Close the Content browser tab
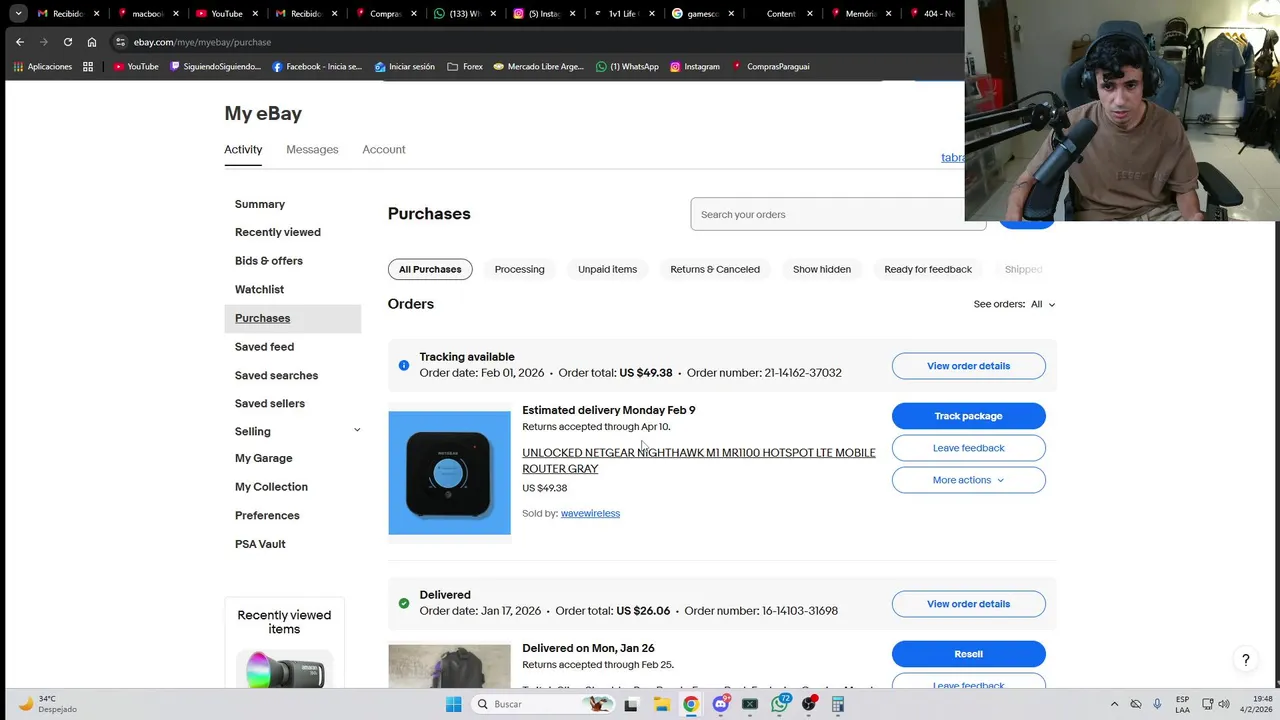 point(809,14)
